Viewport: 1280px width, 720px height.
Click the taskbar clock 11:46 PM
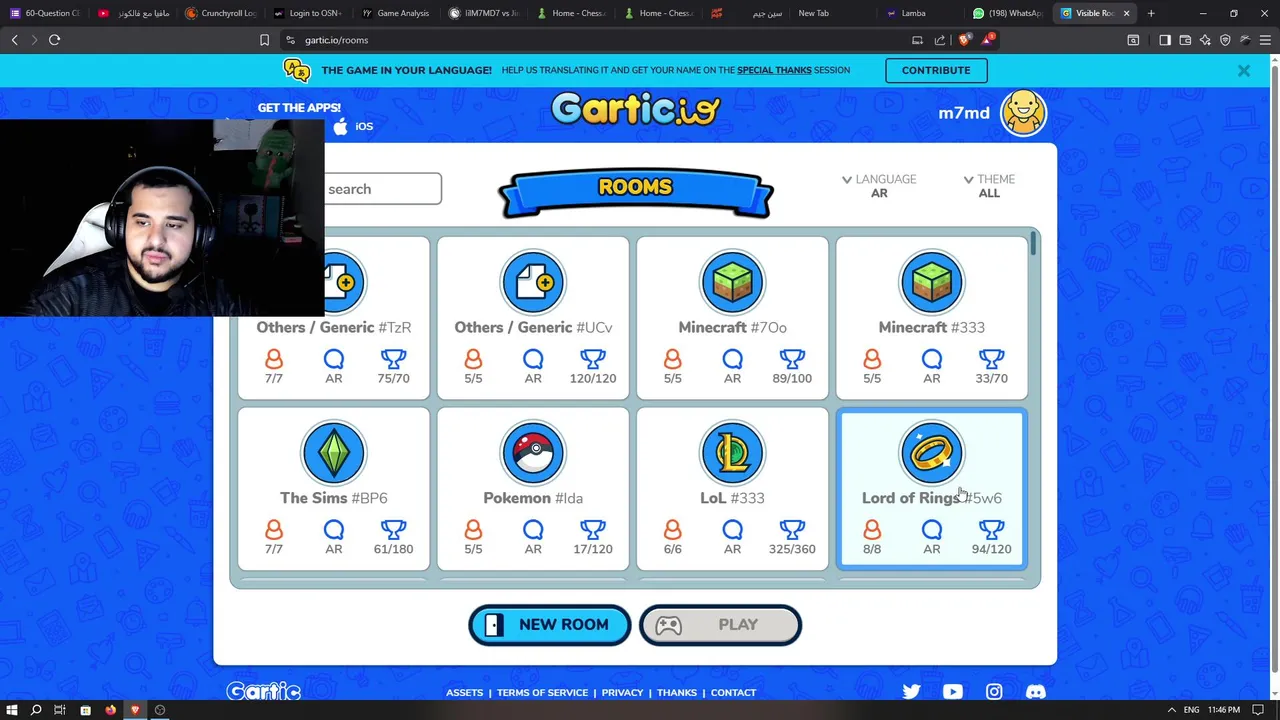1224,710
